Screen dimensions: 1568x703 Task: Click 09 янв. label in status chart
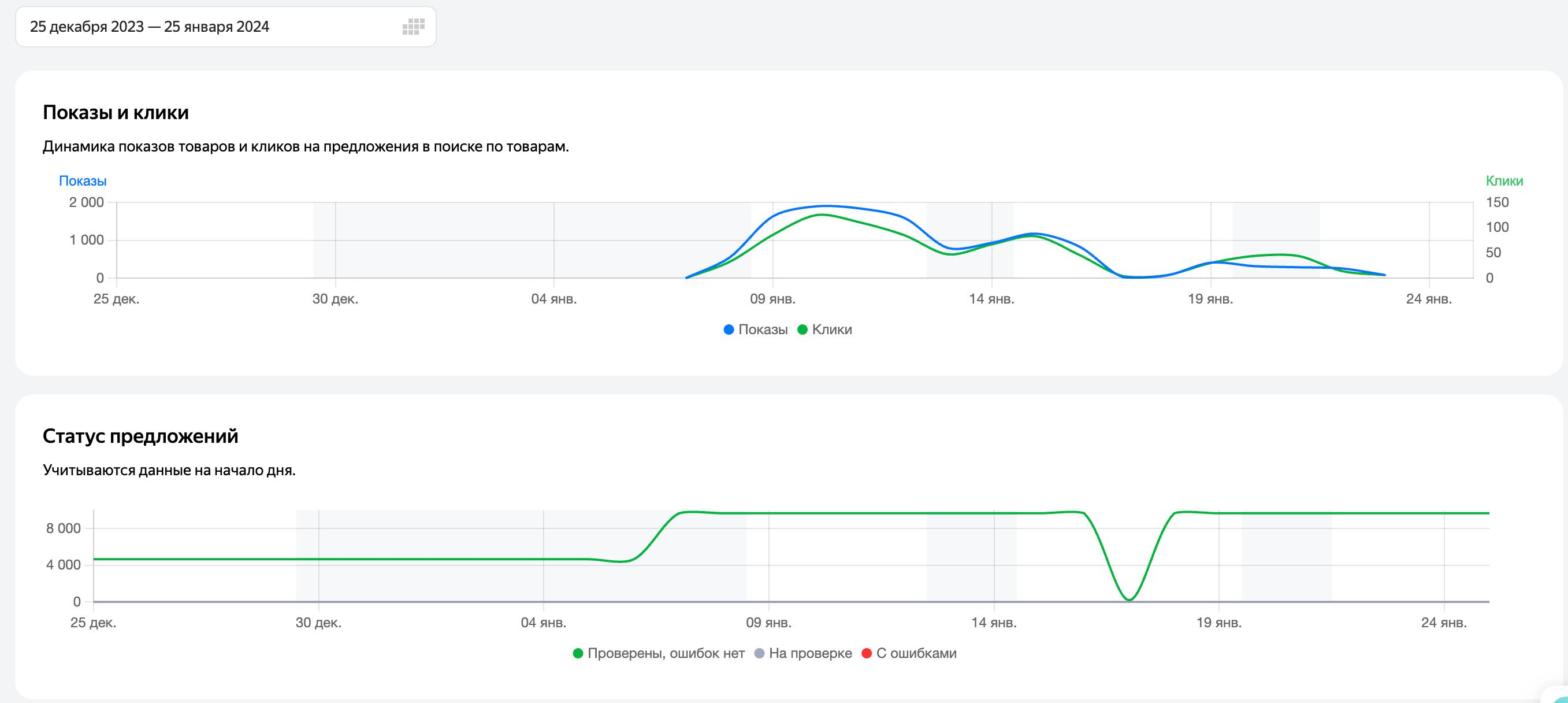tap(769, 623)
